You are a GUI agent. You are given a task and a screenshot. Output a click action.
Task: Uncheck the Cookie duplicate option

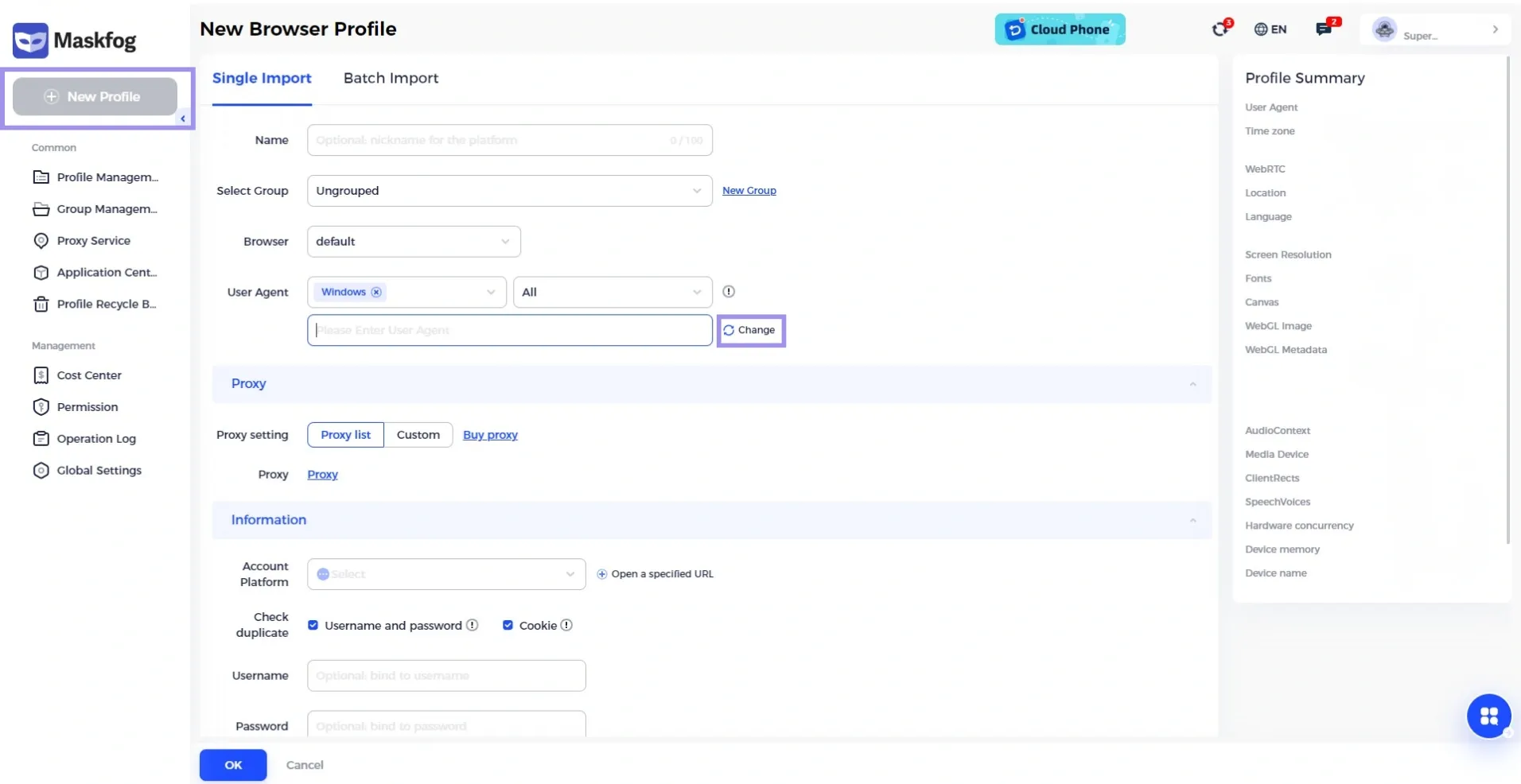click(508, 625)
